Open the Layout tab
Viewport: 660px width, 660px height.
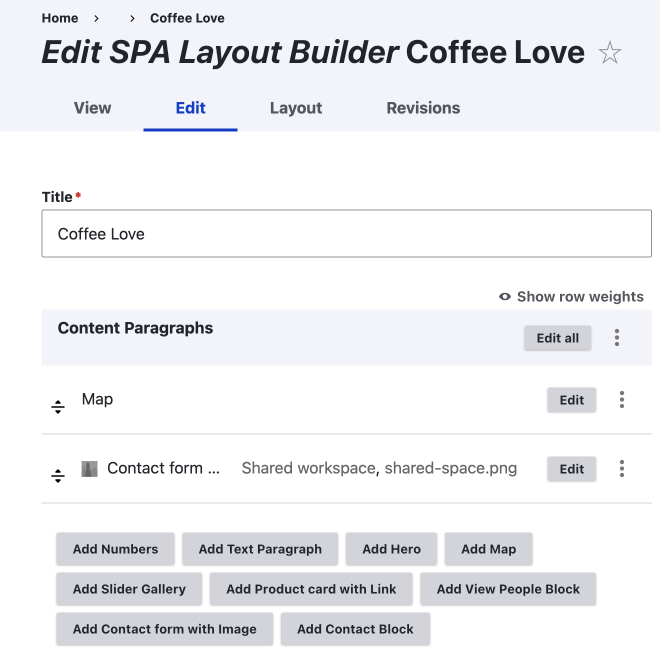[x=296, y=108]
